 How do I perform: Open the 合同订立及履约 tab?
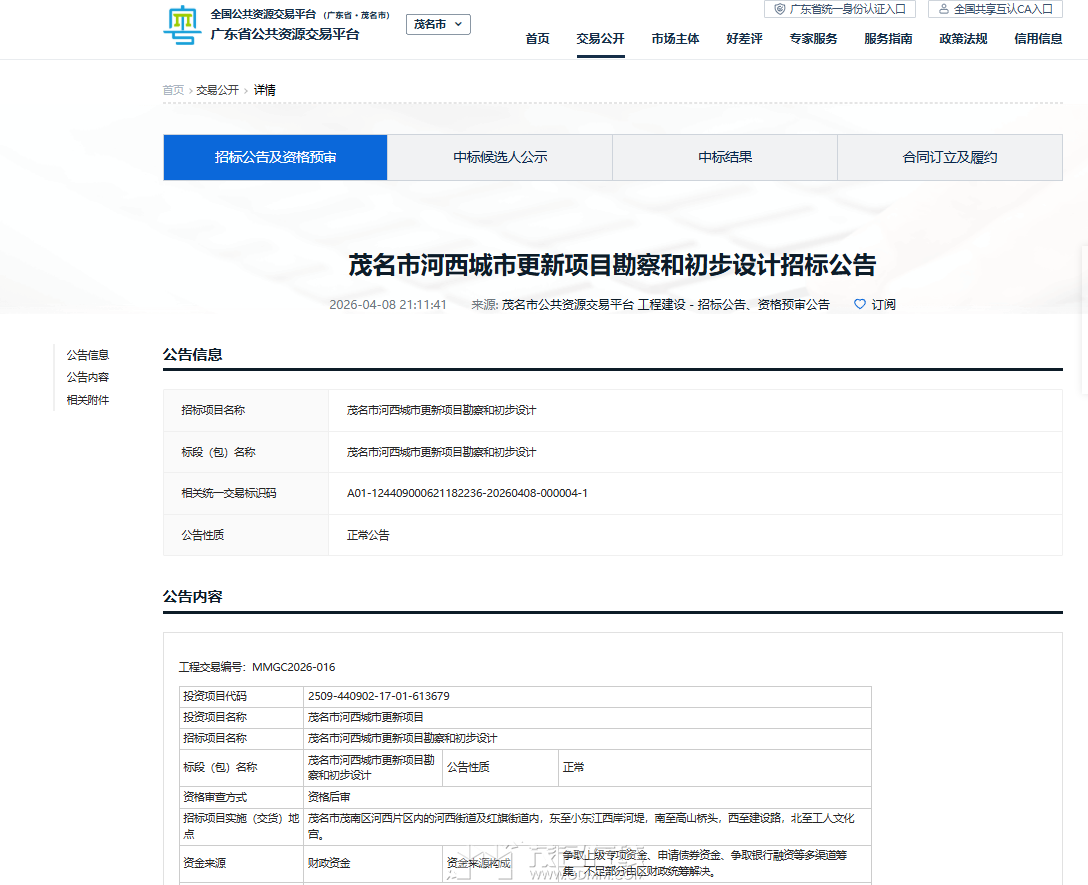[x=950, y=157]
